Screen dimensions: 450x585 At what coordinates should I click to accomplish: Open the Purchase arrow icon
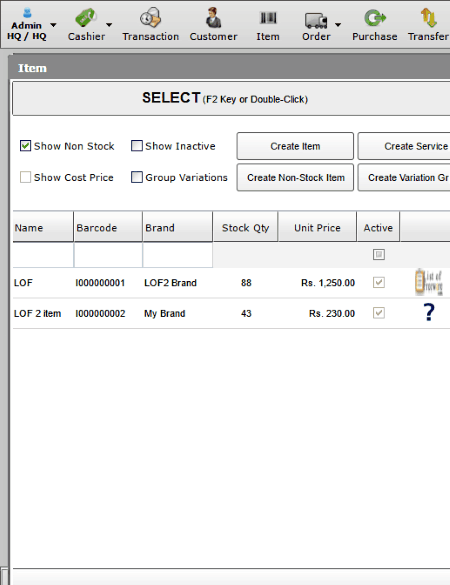tap(375, 18)
